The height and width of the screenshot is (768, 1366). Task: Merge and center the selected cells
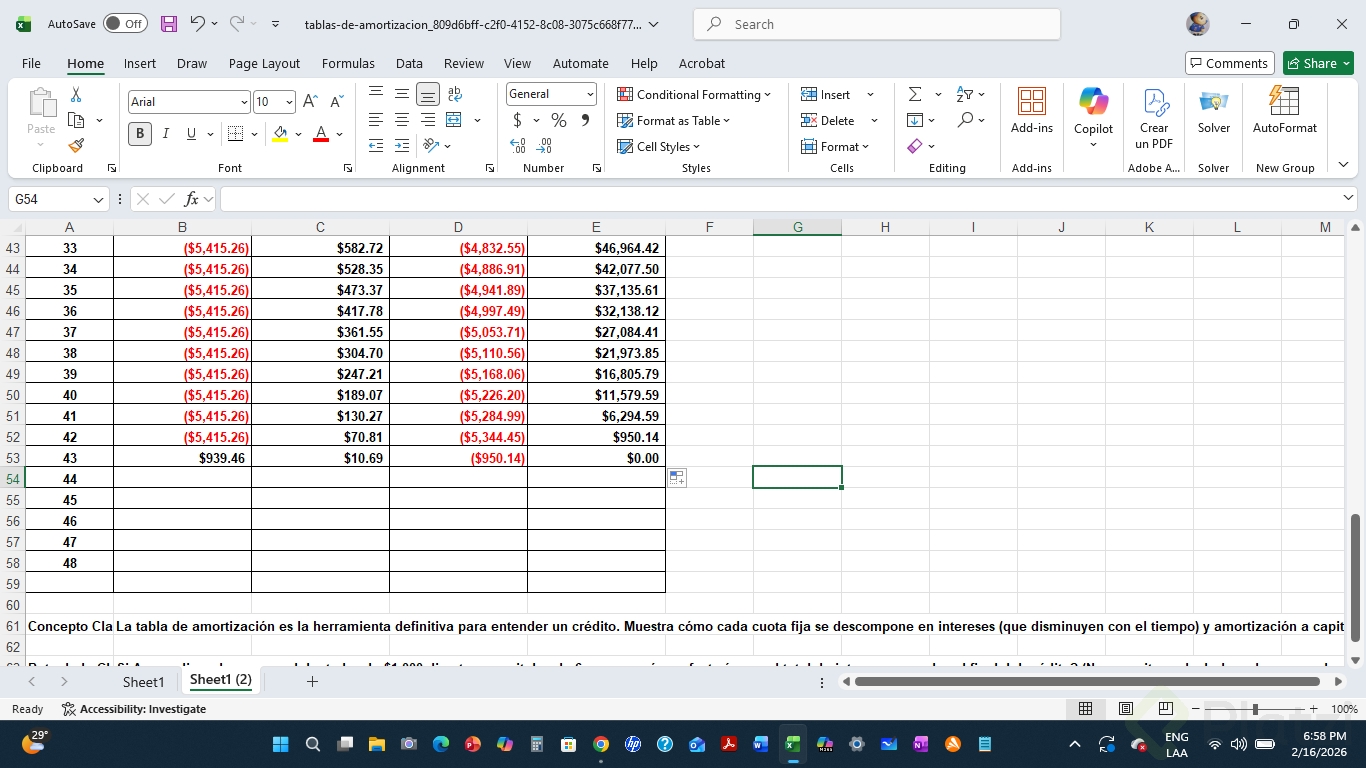pyautogui.click(x=454, y=120)
